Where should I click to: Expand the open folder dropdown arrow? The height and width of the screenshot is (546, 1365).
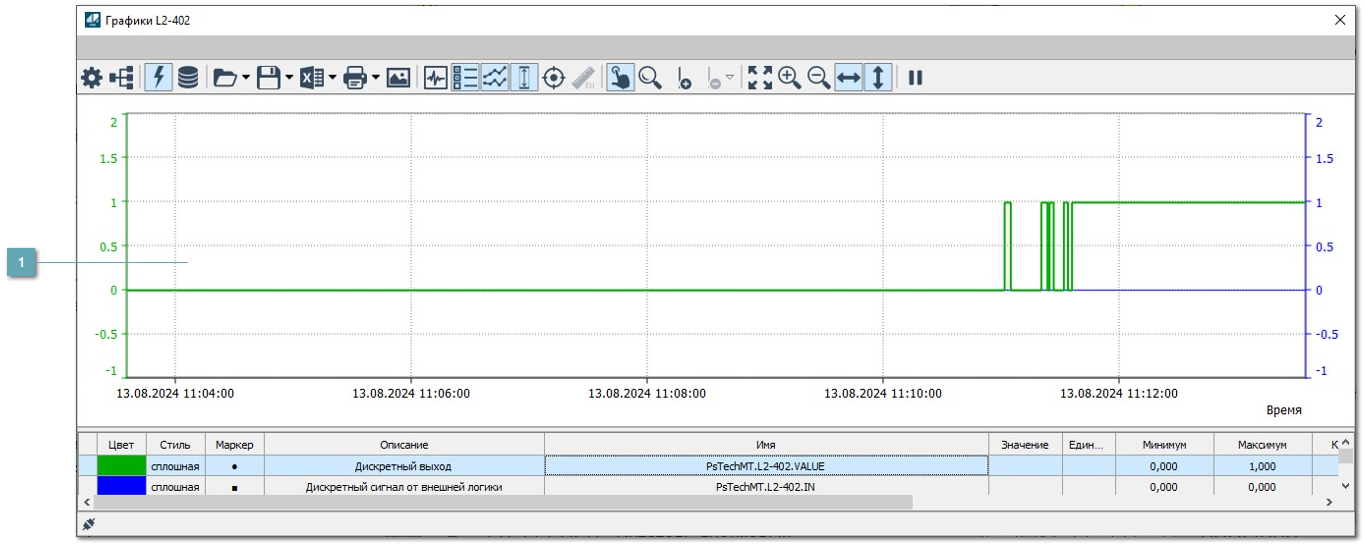point(246,78)
